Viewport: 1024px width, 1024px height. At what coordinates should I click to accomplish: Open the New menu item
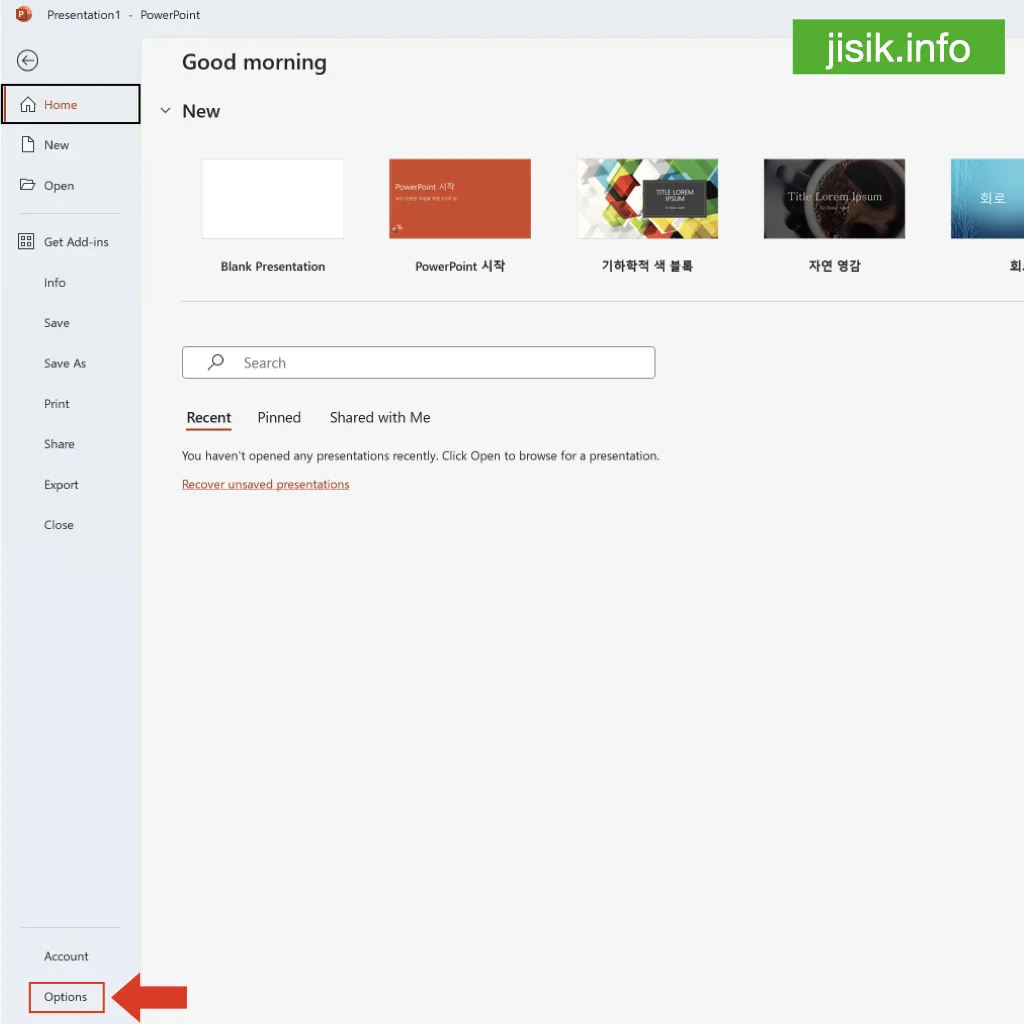coord(71,145)
